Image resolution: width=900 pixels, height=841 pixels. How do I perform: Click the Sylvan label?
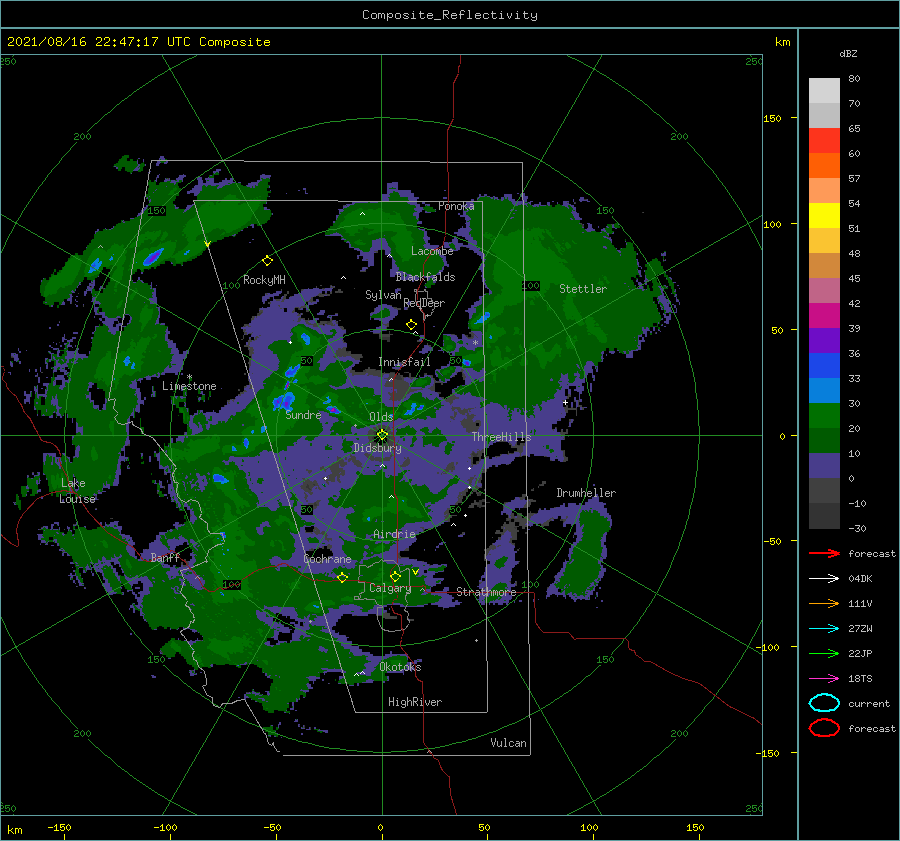pyautogui.click(x=383, y=295)
